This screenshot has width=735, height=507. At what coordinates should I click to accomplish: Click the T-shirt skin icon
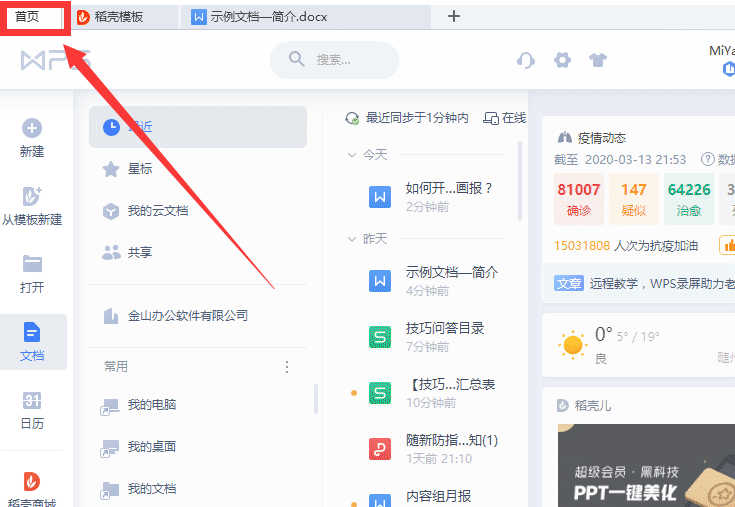click(598, 60)
